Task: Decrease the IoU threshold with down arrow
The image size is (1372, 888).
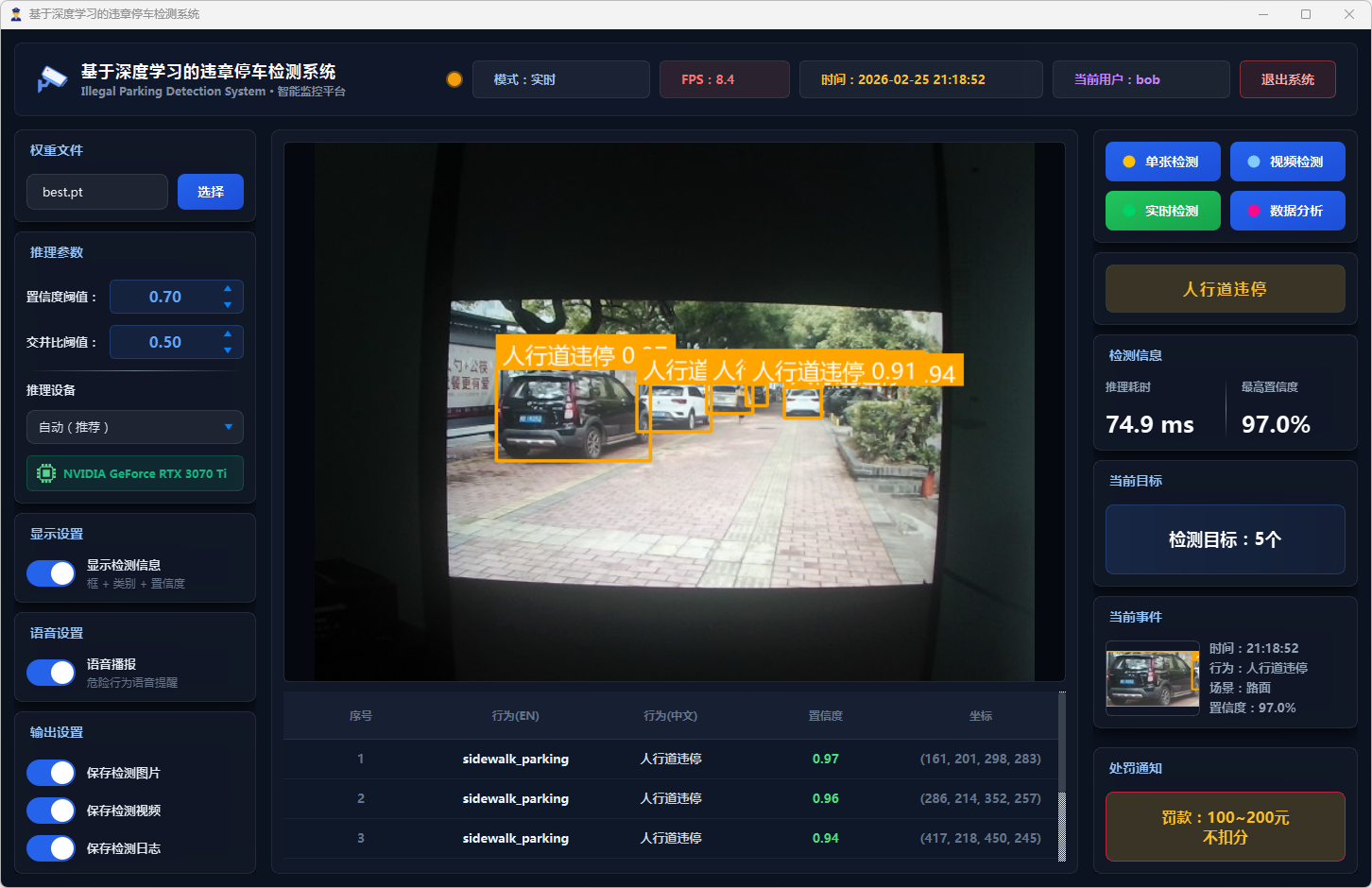Action: (228, 350)
